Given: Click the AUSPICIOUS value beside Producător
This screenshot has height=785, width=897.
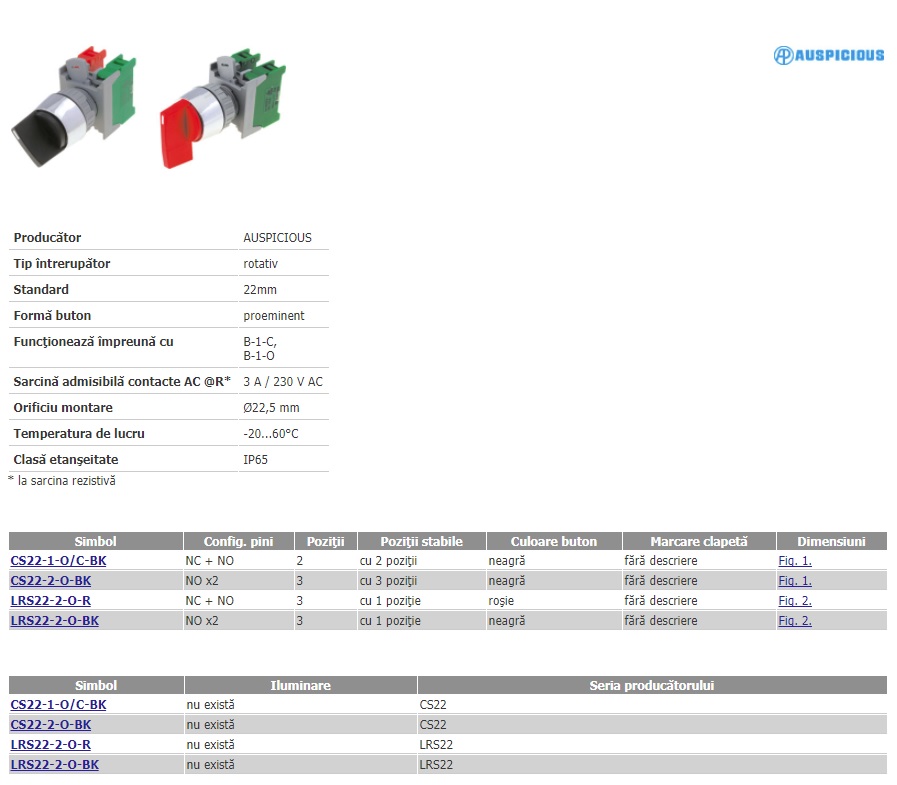Looking at the screenshot, I should point(277,237).
